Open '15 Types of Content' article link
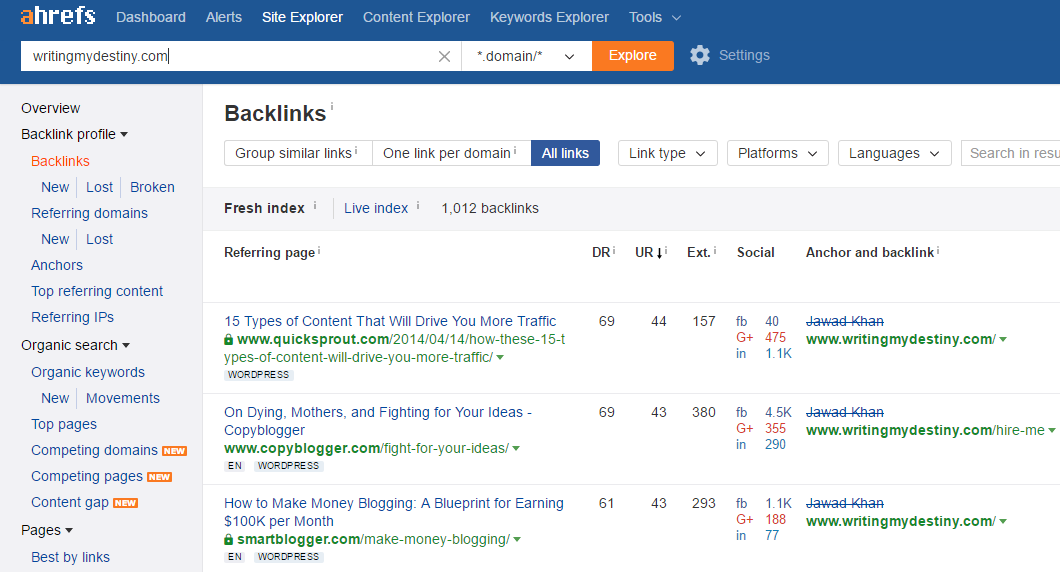The image size is (1060, 572). tap(390, 321)
